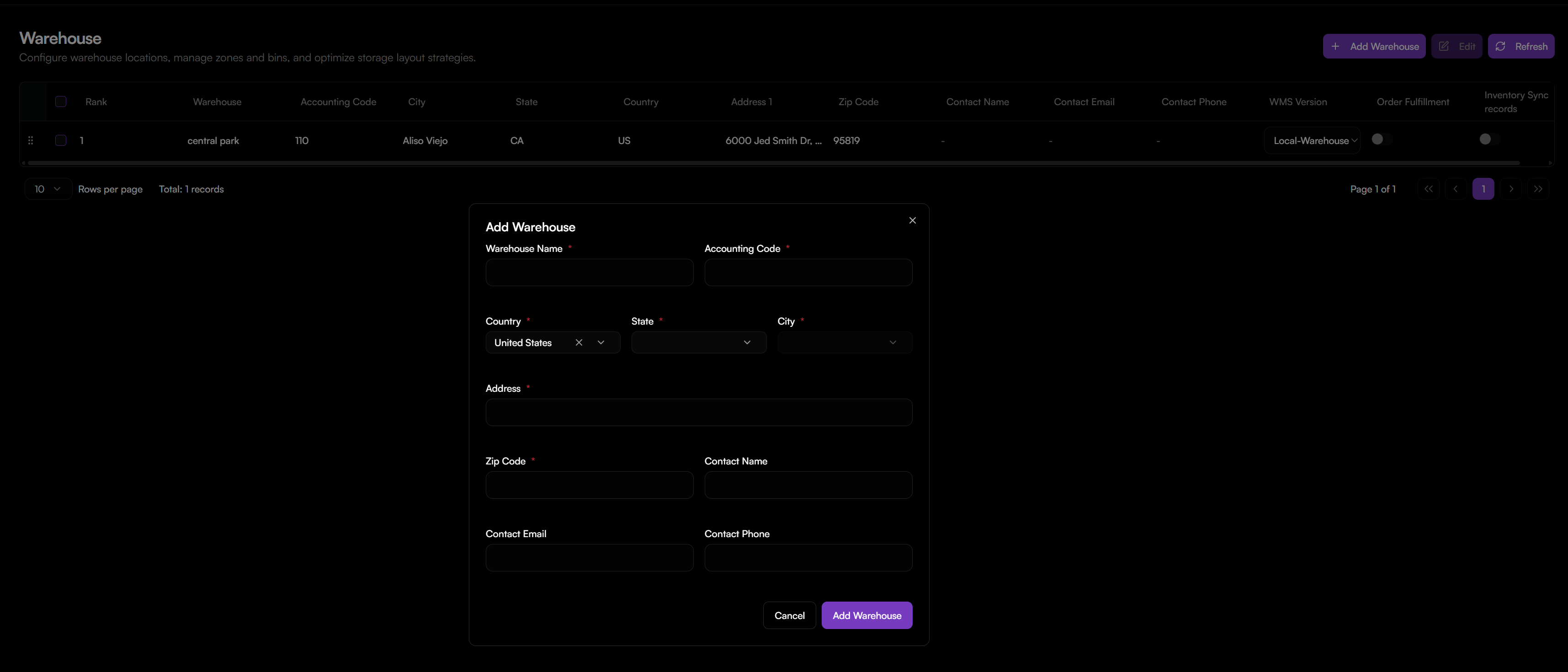Click the Refresh button in the header
The height and width of the screenshot is (672, 1568).
[x=1520, y=46]
